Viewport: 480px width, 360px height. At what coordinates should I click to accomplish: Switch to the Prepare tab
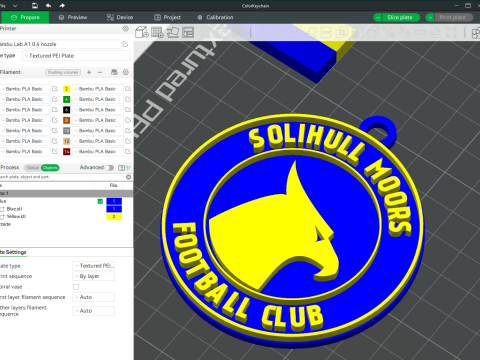click(25, 17)
